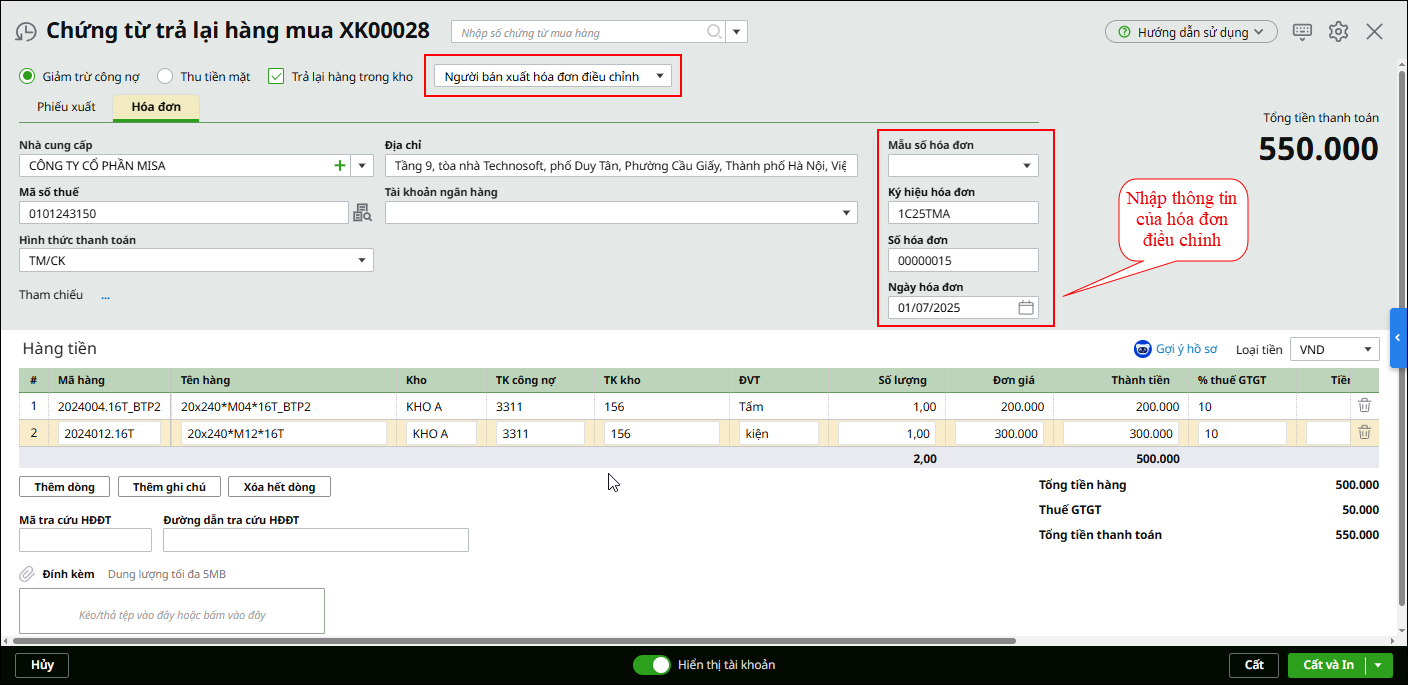Viewport: 1408px width, 685px height.
Task: Switch to "Phiếu xuất" tab
Action: pos(66,107)
